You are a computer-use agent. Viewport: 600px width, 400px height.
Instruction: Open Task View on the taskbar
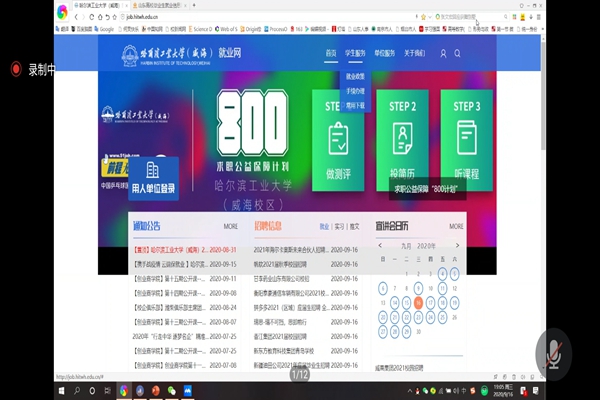click(108, 391)
